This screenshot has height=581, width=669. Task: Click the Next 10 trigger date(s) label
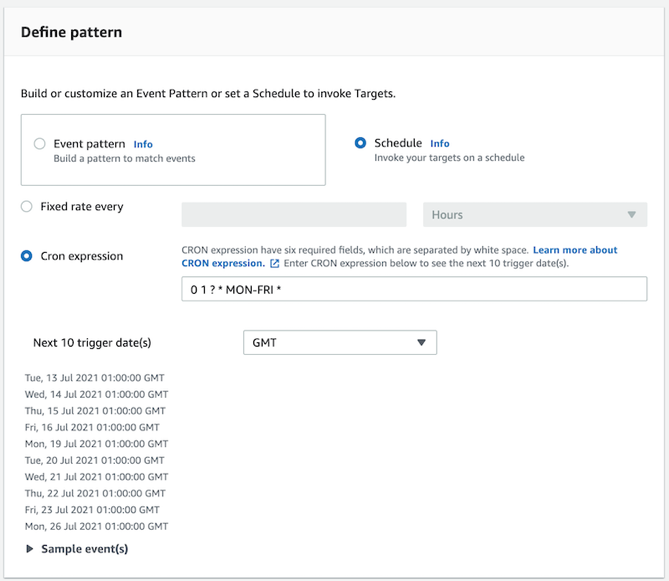pyautogui.click(x=92, y=342)
